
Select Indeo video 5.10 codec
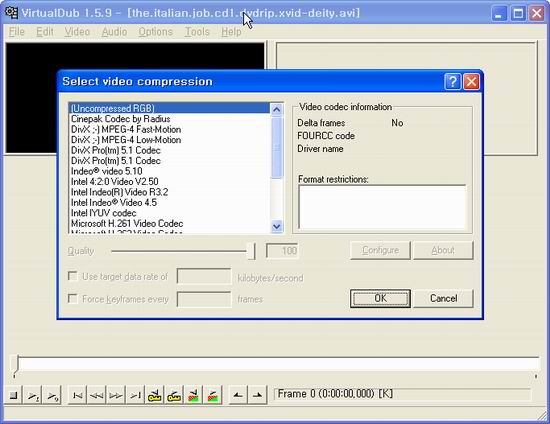(170, 171)
